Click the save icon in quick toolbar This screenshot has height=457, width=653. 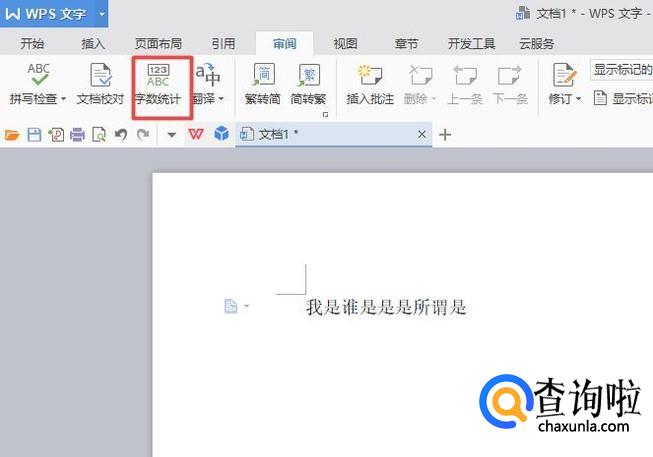[34, 134]
